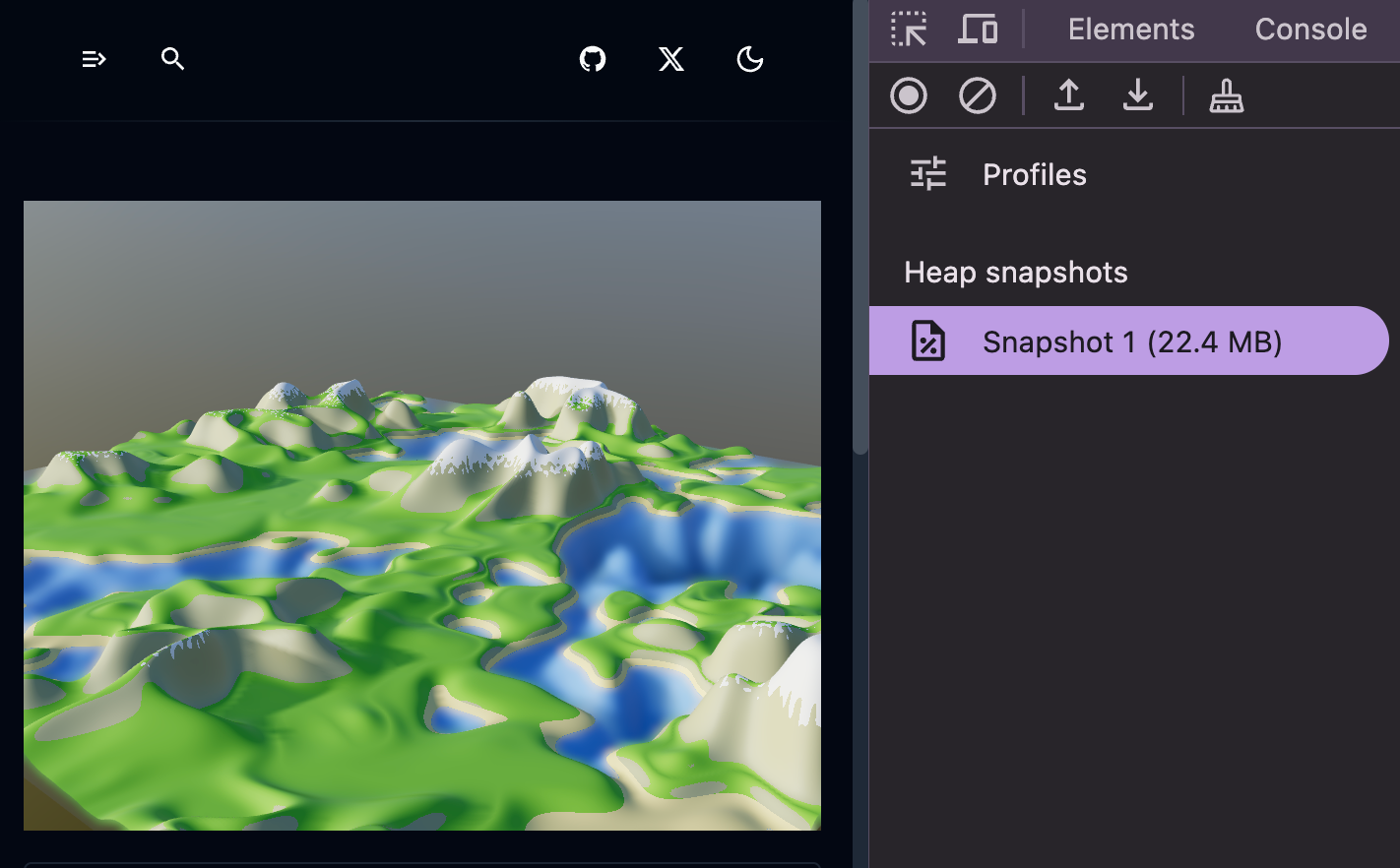The width and height of the screenshot is (1400, 868).
Task: Click the sliders icon beside Profiles
Action: point(927,174)
